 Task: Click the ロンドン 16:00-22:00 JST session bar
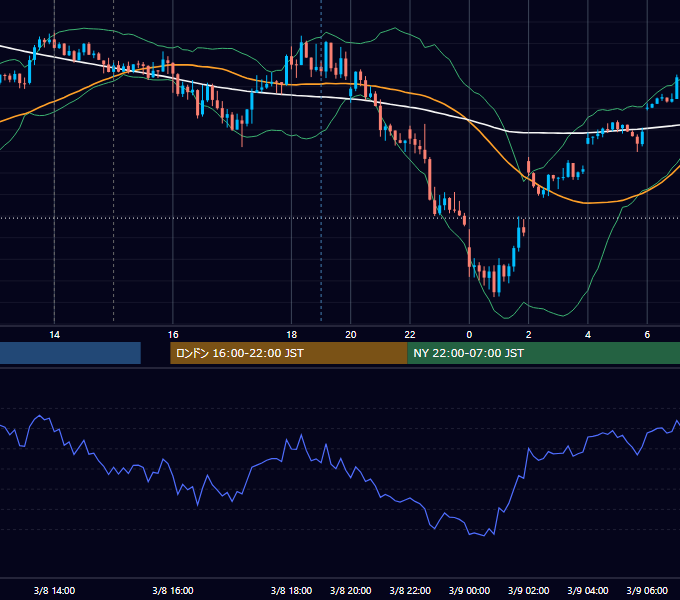(x=289, y=353)
